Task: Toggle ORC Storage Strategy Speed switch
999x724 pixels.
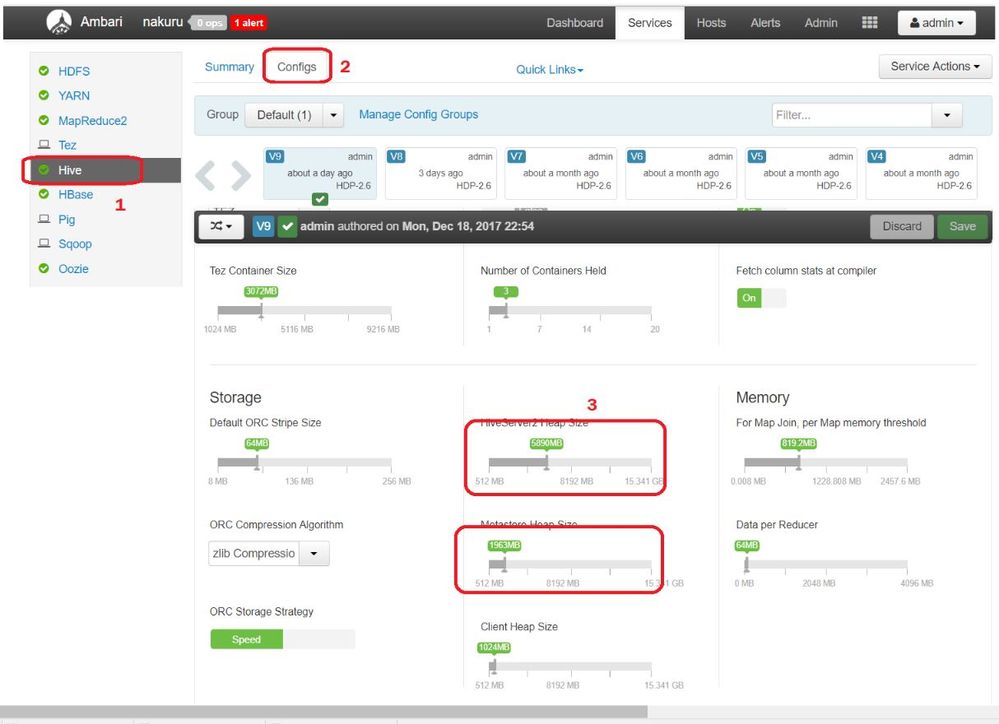Action: pos(282,639)
